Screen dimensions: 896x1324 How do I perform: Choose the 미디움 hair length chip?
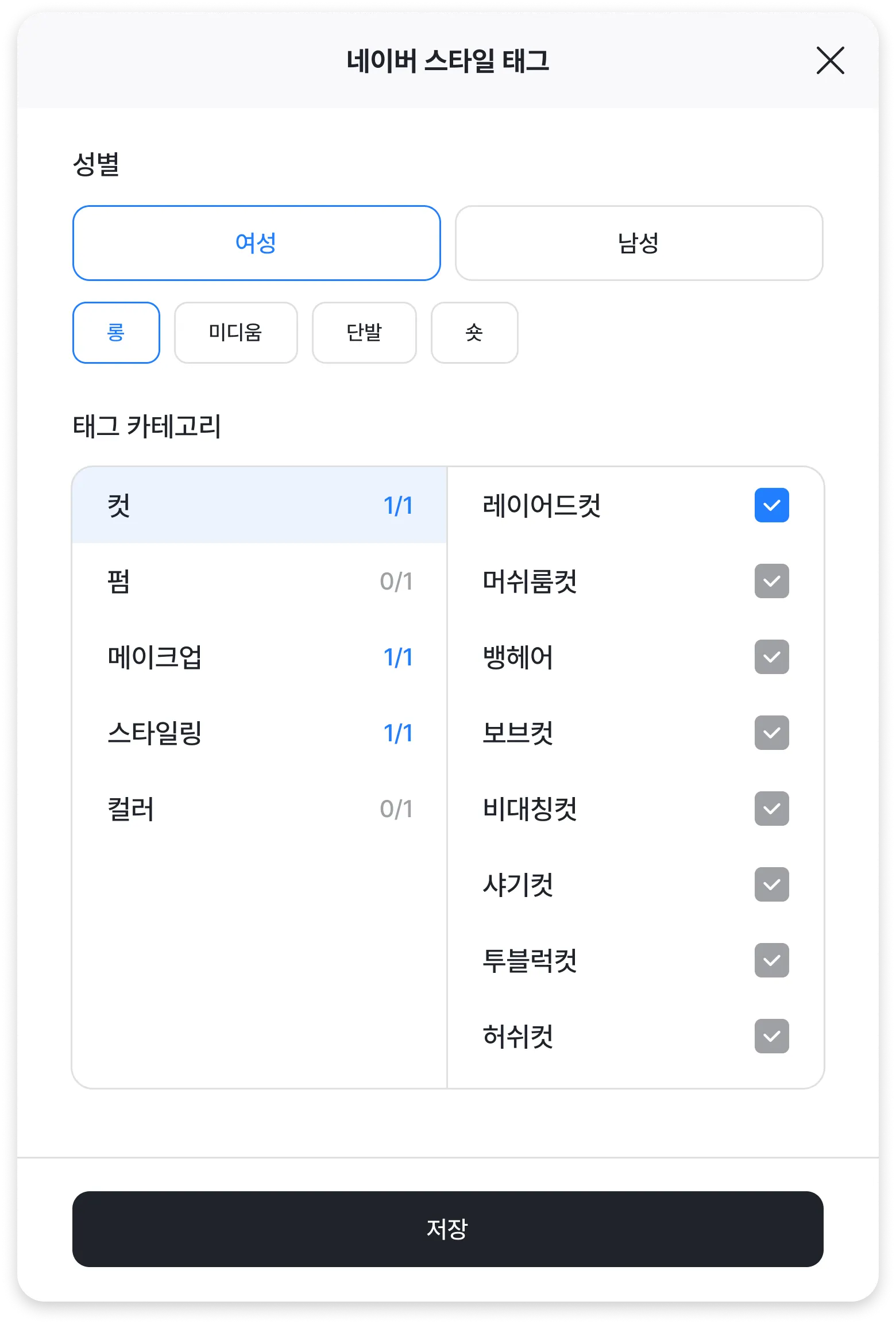point(235,333)
